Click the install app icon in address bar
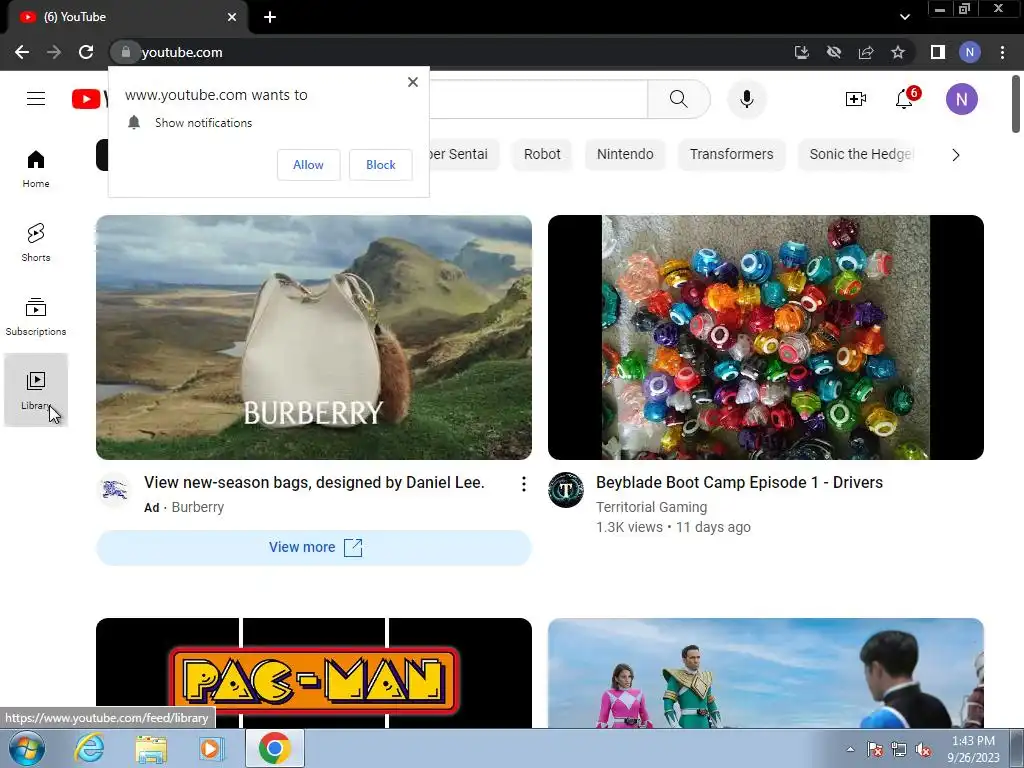 pyautogui.click(x=801, y=52)
